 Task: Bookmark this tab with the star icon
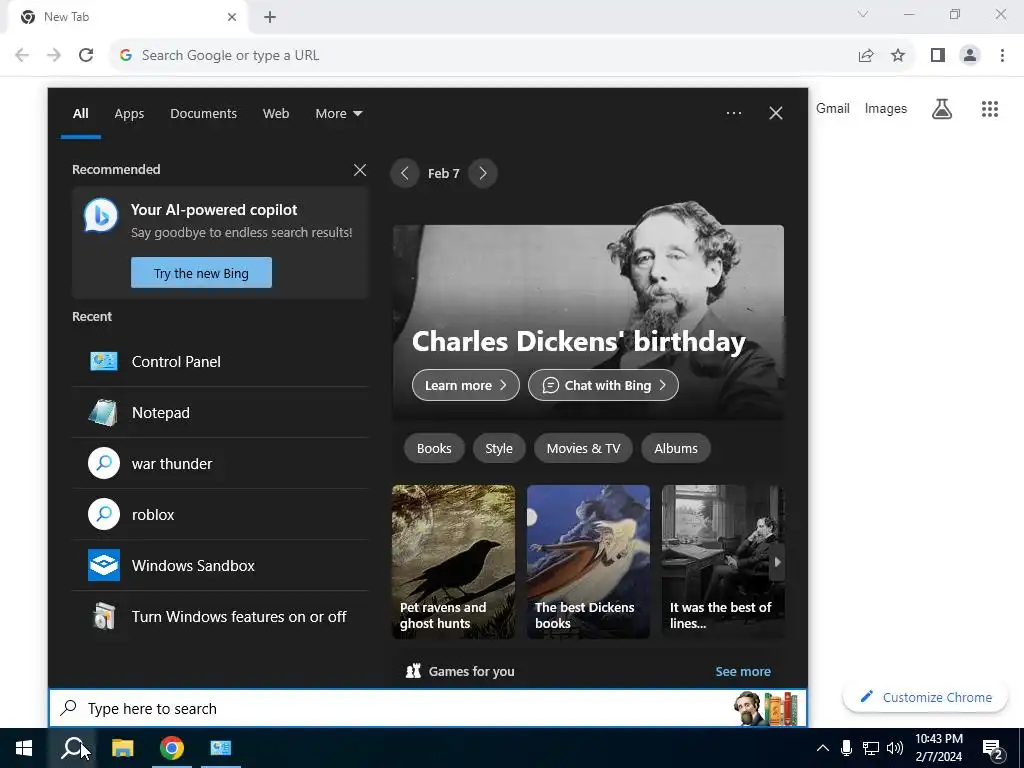point(898,56)
